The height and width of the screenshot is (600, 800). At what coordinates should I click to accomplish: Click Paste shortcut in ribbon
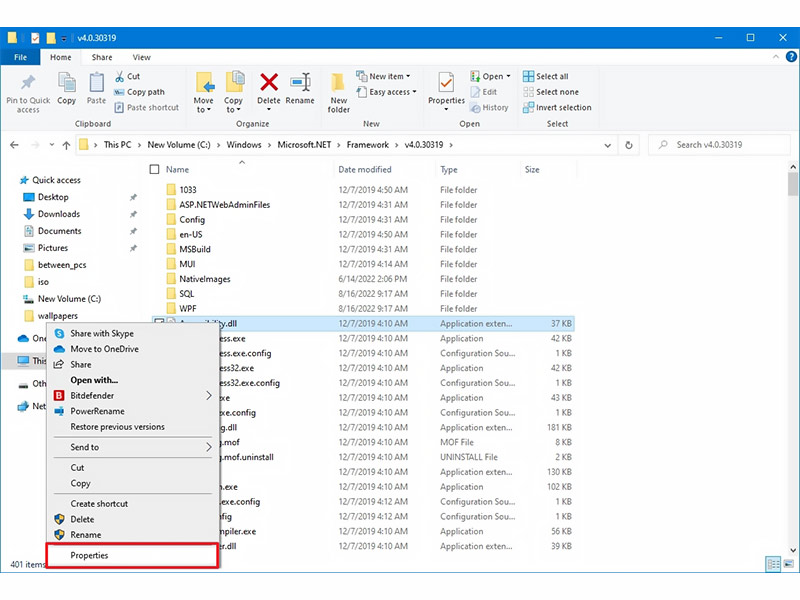pyautogui.click(x=147, y=108)
